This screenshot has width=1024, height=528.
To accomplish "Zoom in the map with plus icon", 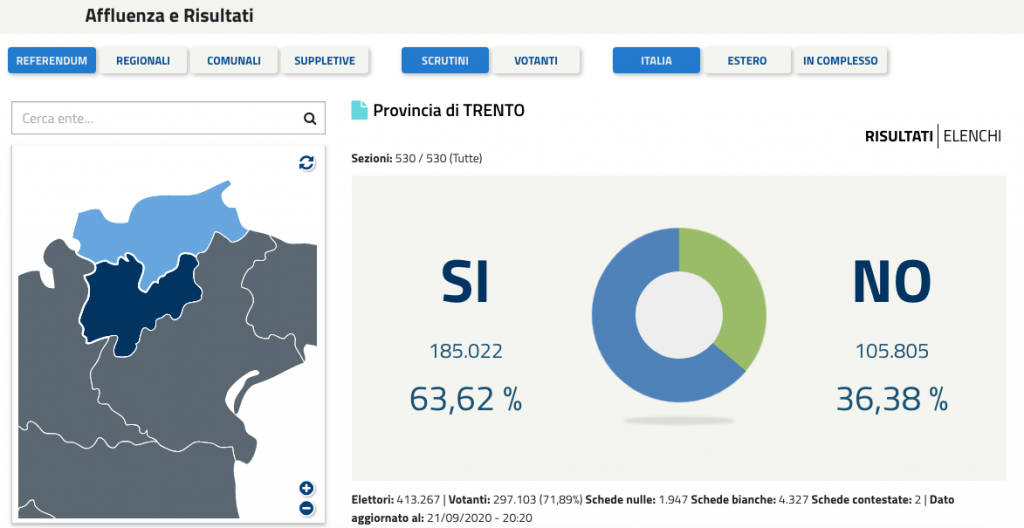I will click(306, 488).
